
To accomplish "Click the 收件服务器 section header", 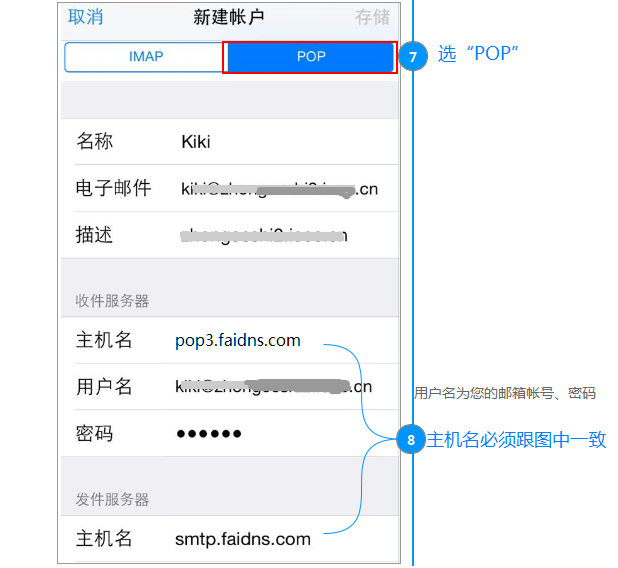I will (x=112, y=301).
